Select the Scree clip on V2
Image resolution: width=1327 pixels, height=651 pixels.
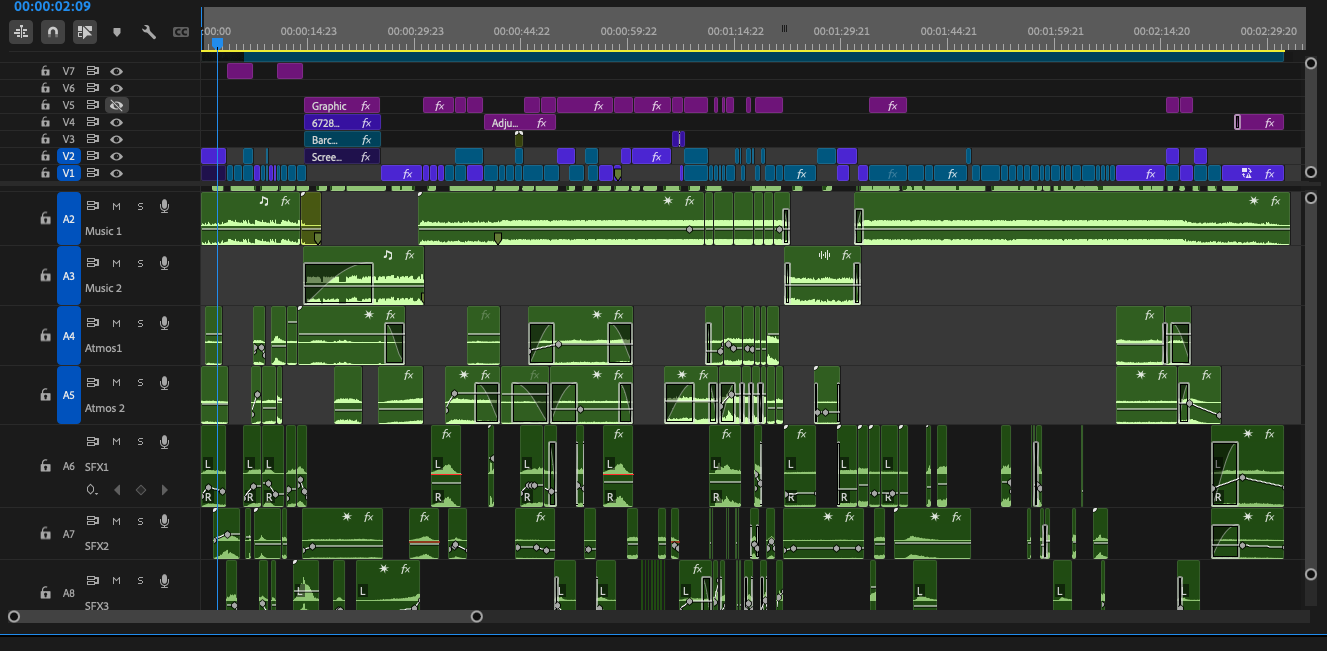[342, 156]
